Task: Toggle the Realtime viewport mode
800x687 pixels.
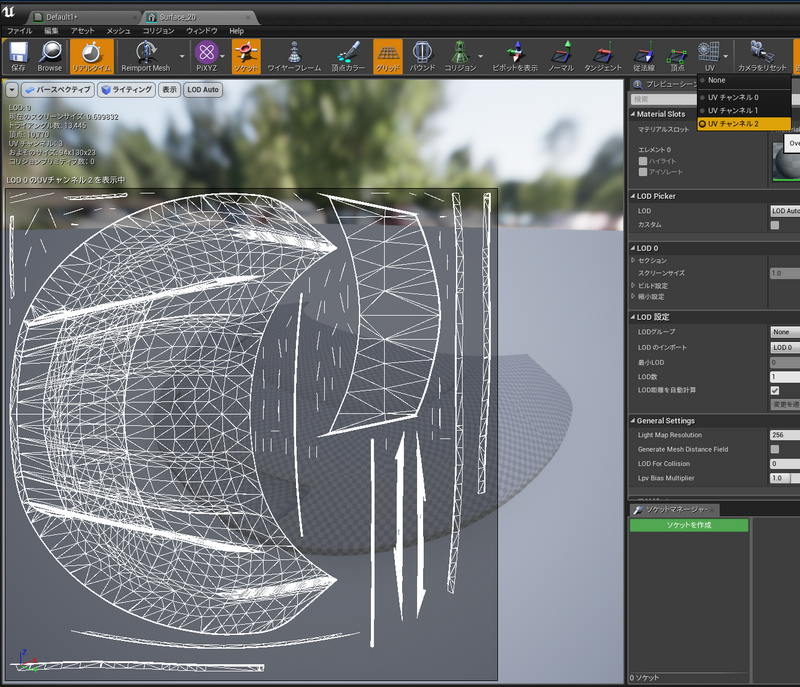Action: pyautogui.click(x=91, y=57)
